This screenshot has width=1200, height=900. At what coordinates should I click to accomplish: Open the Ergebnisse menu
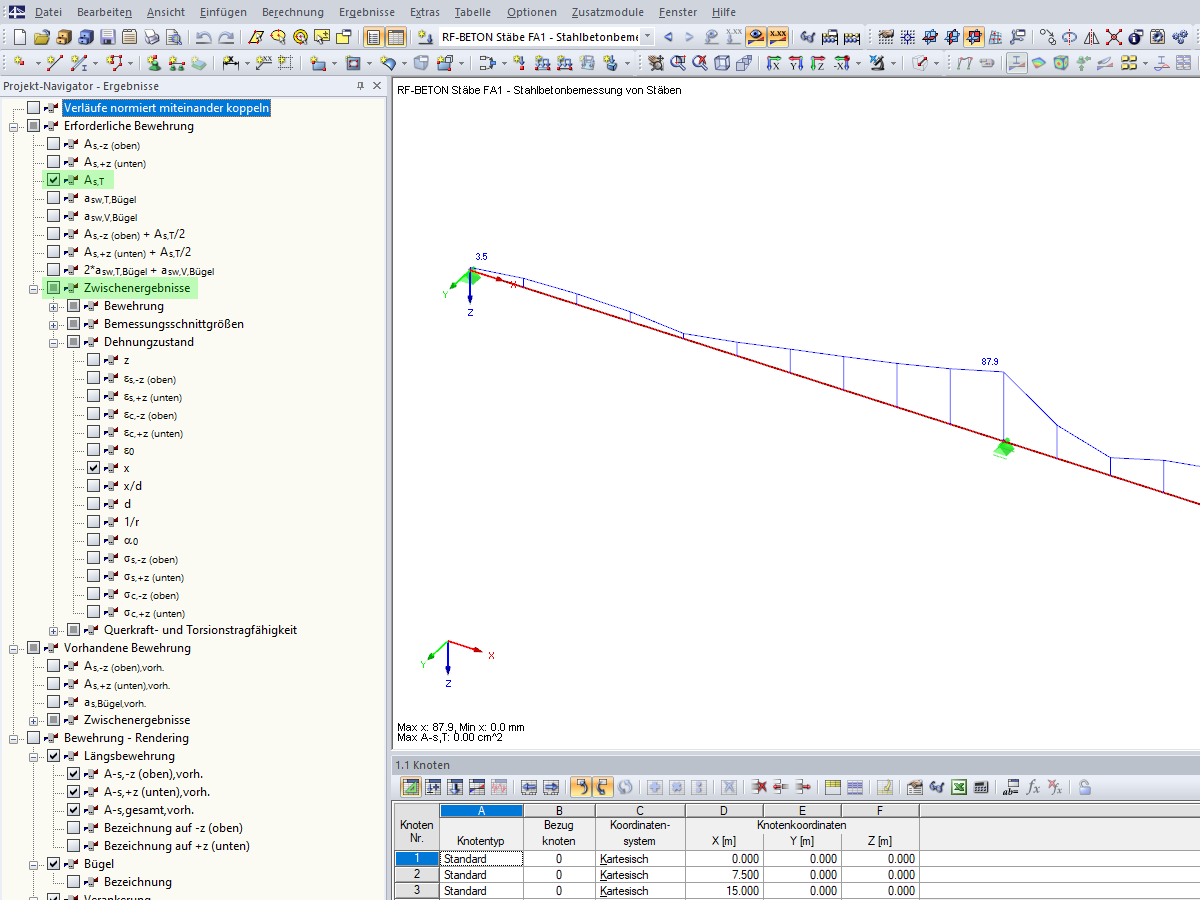[367, 12]
